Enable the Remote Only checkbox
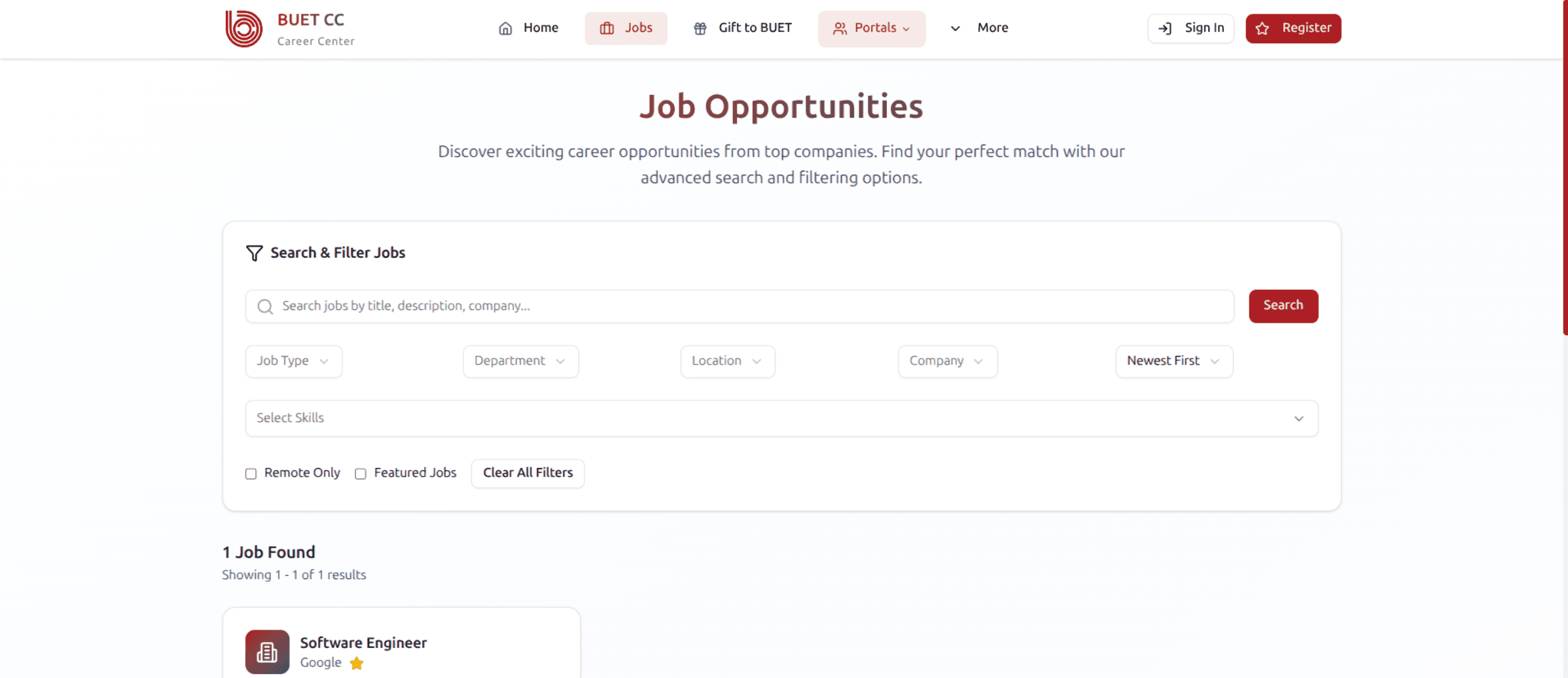The height and width of the screenshot is (678, 1568). (251, 473)
